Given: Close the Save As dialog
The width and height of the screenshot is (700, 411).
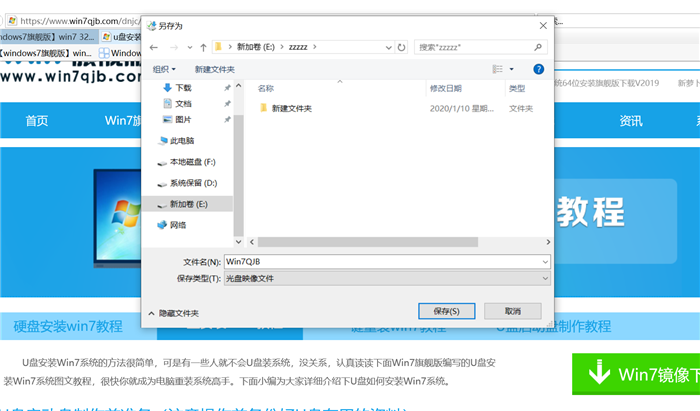Looking at the screenshot, I should tap(543, 26).
